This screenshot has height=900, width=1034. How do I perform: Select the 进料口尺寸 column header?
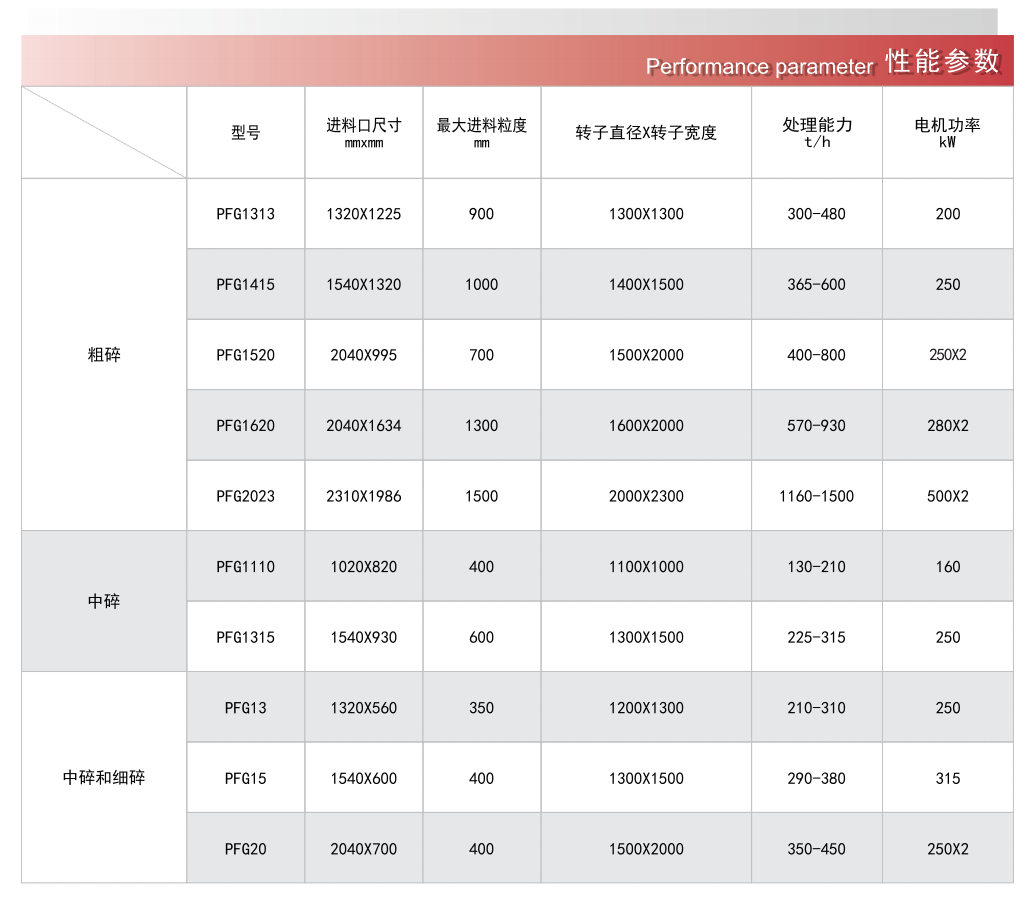(363, 132)
